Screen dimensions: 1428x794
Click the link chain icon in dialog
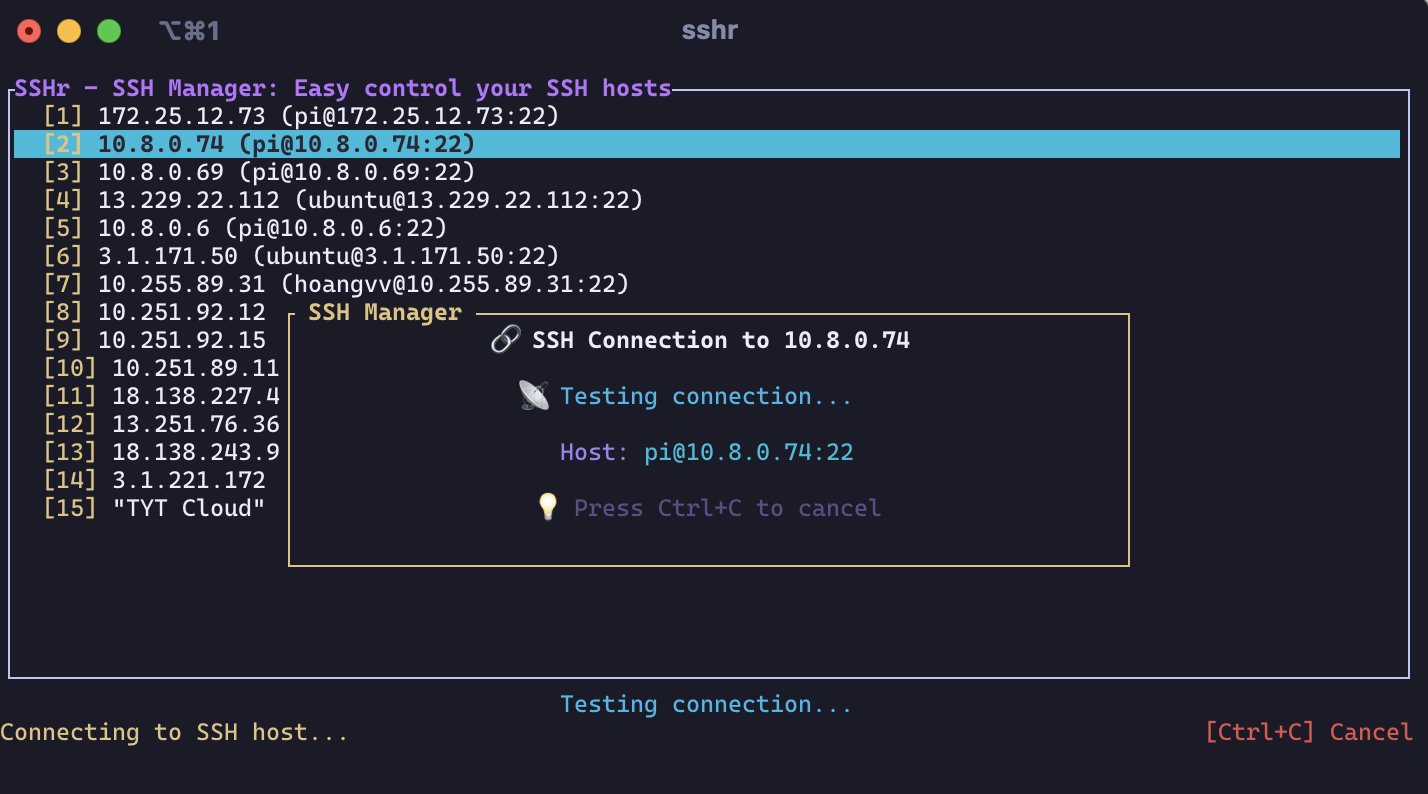click(x=505, y=340)
